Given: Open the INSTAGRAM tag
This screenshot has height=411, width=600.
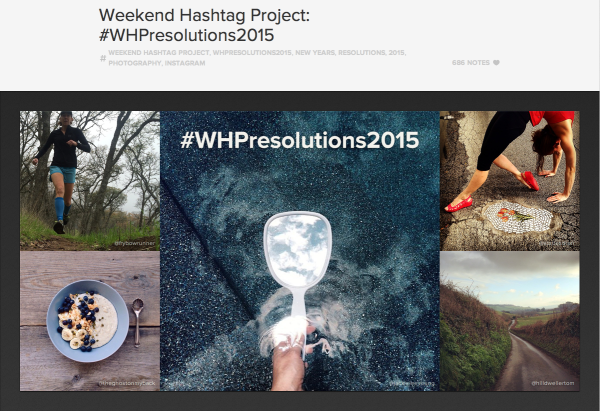Looking at the screenshot, I should (x=185, y=63).
